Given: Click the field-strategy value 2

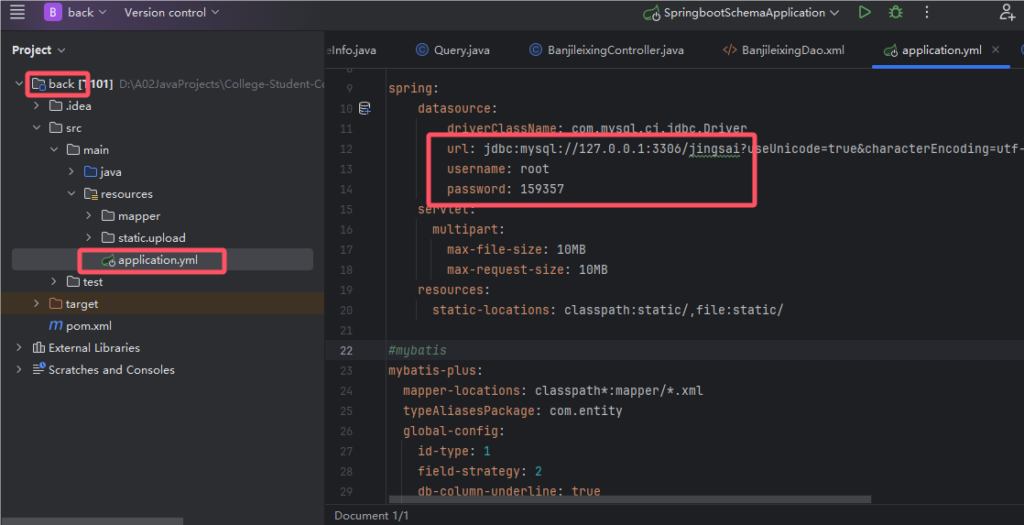Looking at the screenshot, I should click(x=538, y=471).
